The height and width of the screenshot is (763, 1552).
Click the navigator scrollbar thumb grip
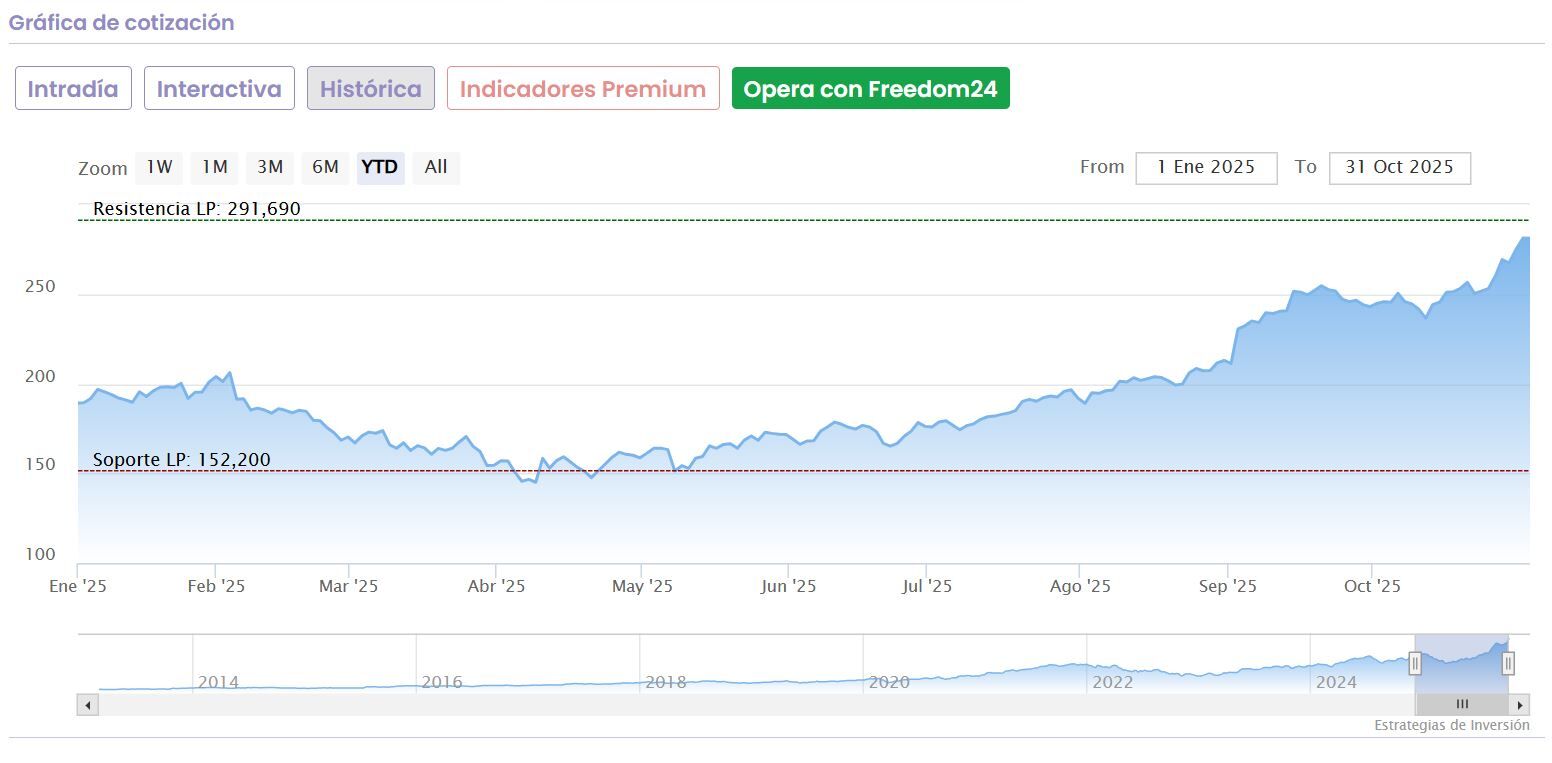[1462, 705]
